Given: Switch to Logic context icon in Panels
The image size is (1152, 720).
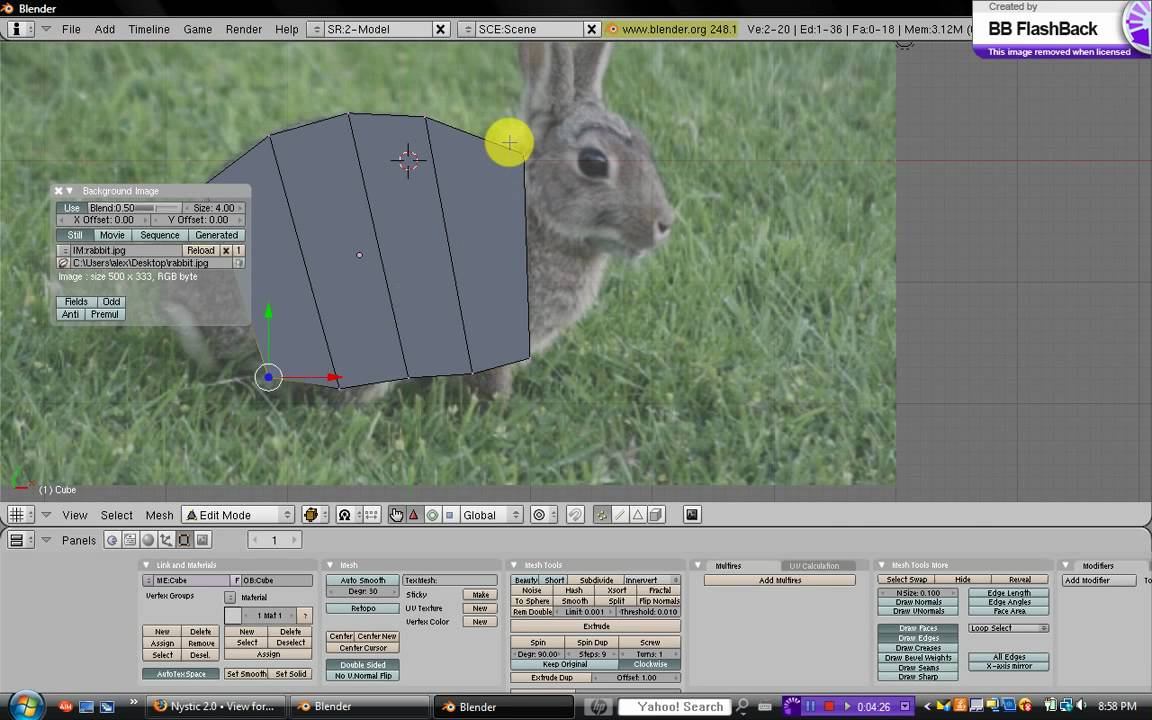Looking at the screenshot, I should (x=112, y=540).
